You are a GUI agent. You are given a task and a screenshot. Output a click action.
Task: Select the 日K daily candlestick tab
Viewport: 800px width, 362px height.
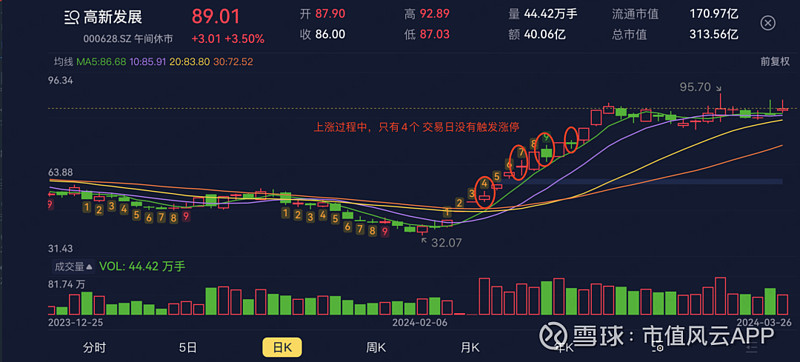point(282,348)
